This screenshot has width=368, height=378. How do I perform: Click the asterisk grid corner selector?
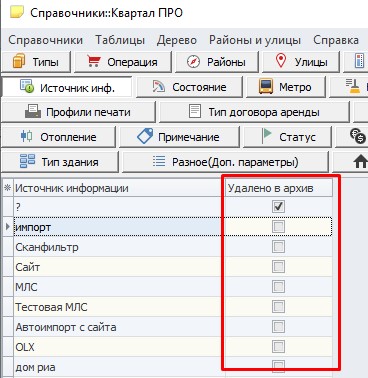[x=7, y=188]
